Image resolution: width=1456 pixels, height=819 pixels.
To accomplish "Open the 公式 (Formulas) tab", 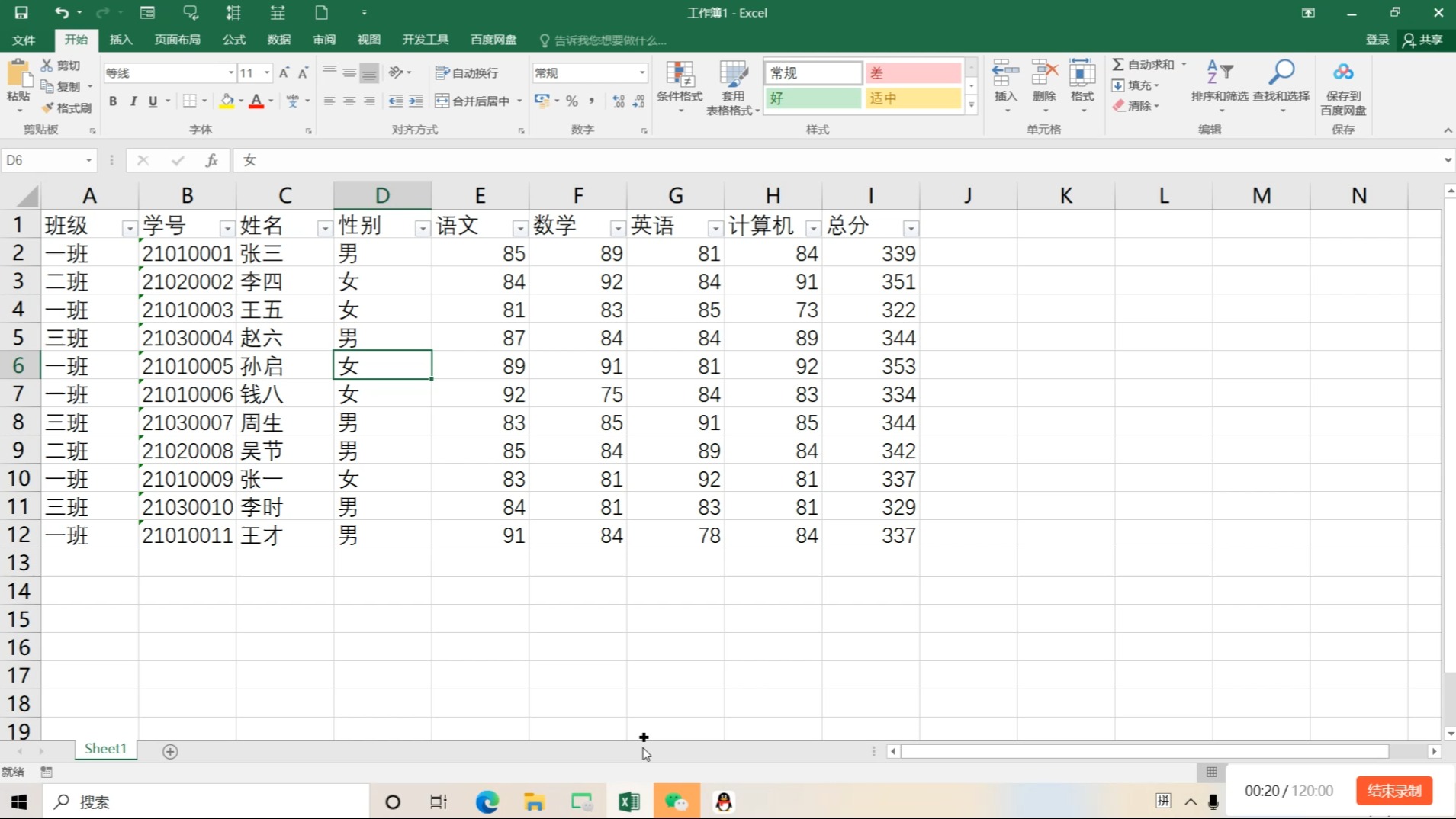I will 234,40.
